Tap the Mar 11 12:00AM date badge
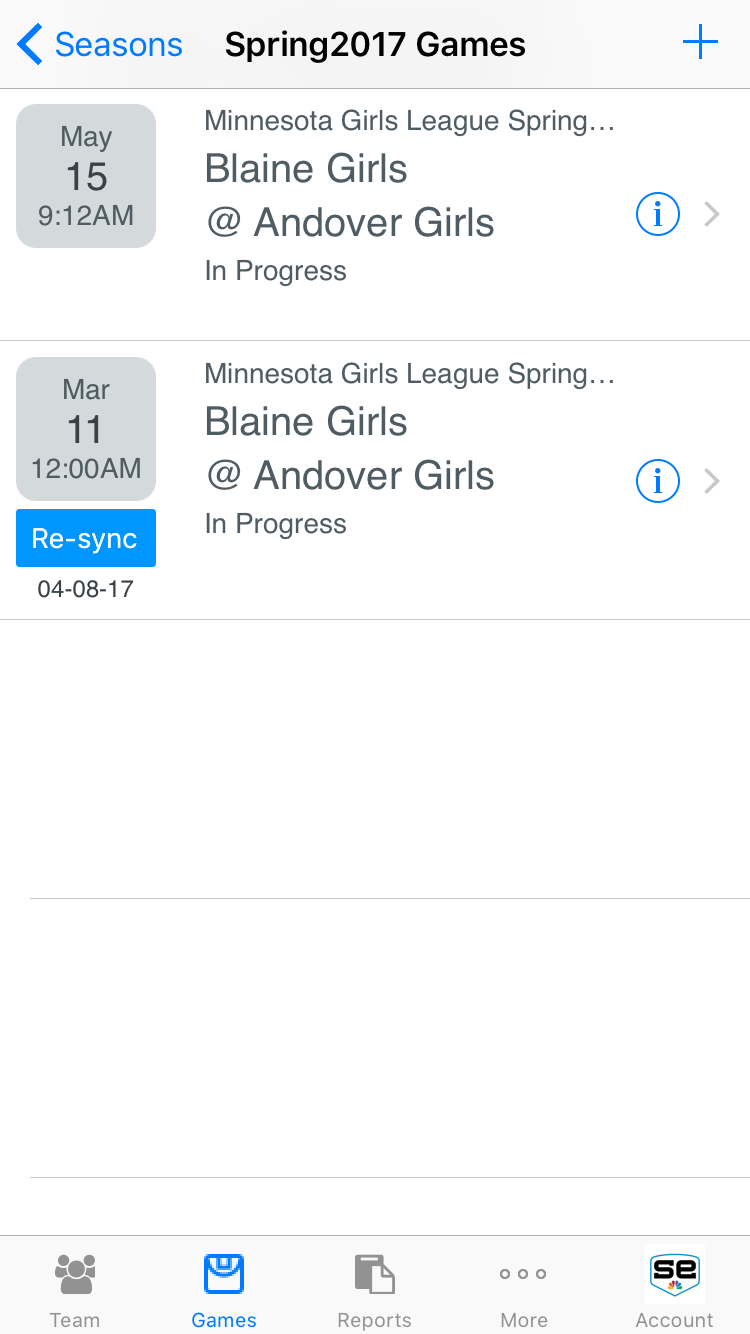The image size is (750, 1334). 86,429
